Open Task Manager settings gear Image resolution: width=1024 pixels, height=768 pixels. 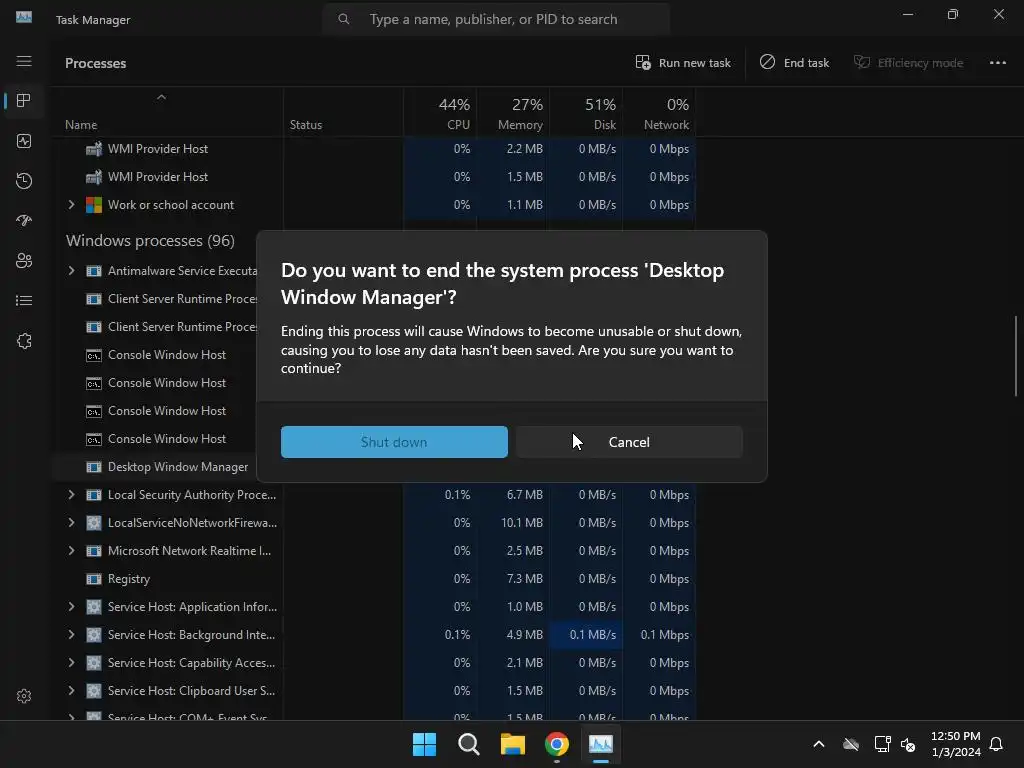pos(24,696)
